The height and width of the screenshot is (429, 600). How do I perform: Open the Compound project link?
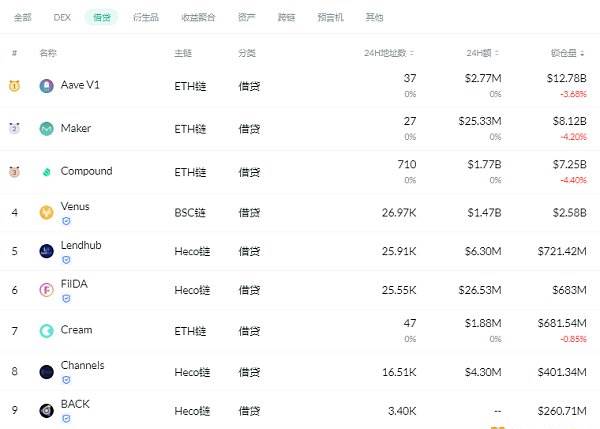[x=86, y=171]
